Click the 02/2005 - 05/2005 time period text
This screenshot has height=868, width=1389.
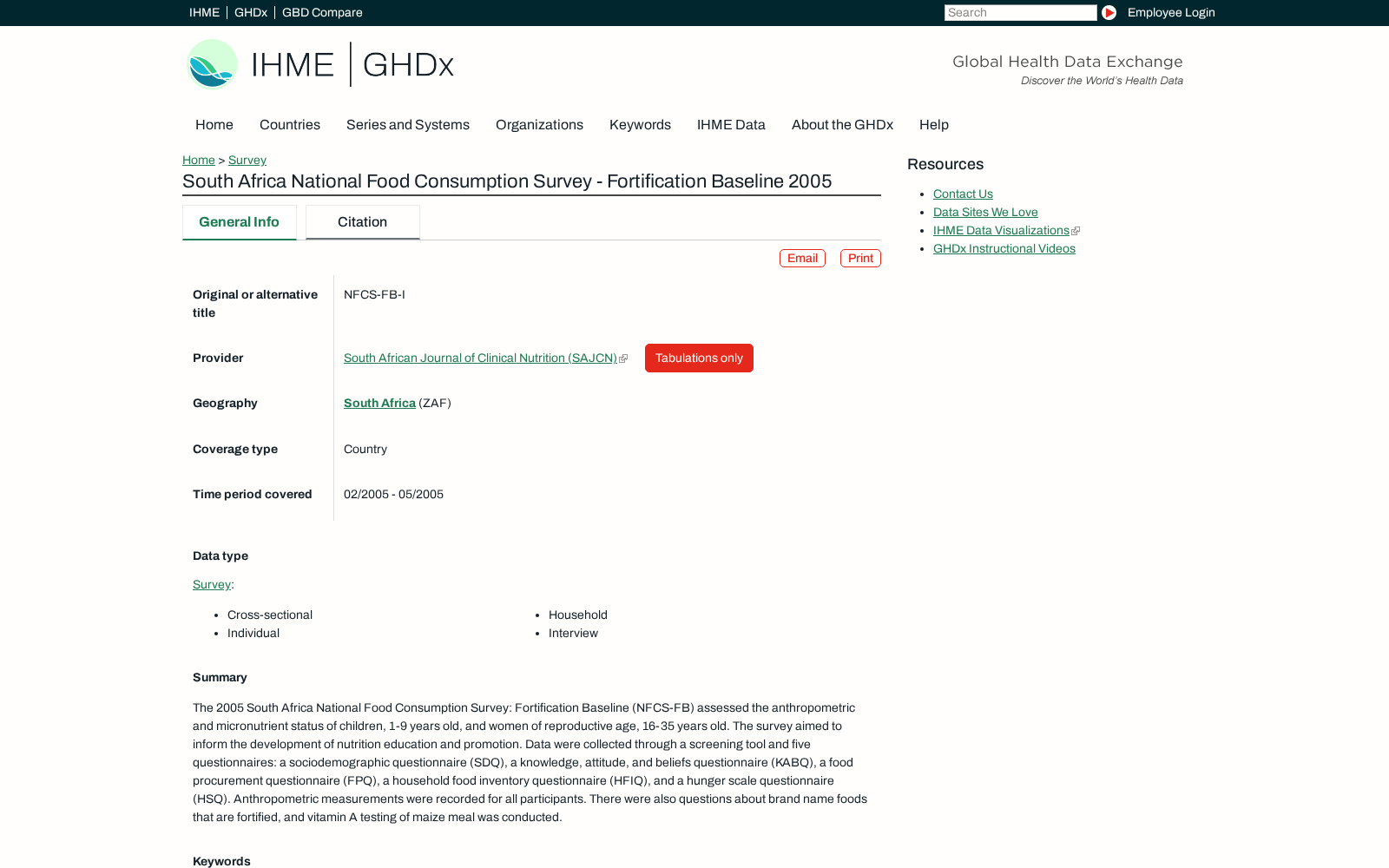pyautogui.click(x=393, y=494)
